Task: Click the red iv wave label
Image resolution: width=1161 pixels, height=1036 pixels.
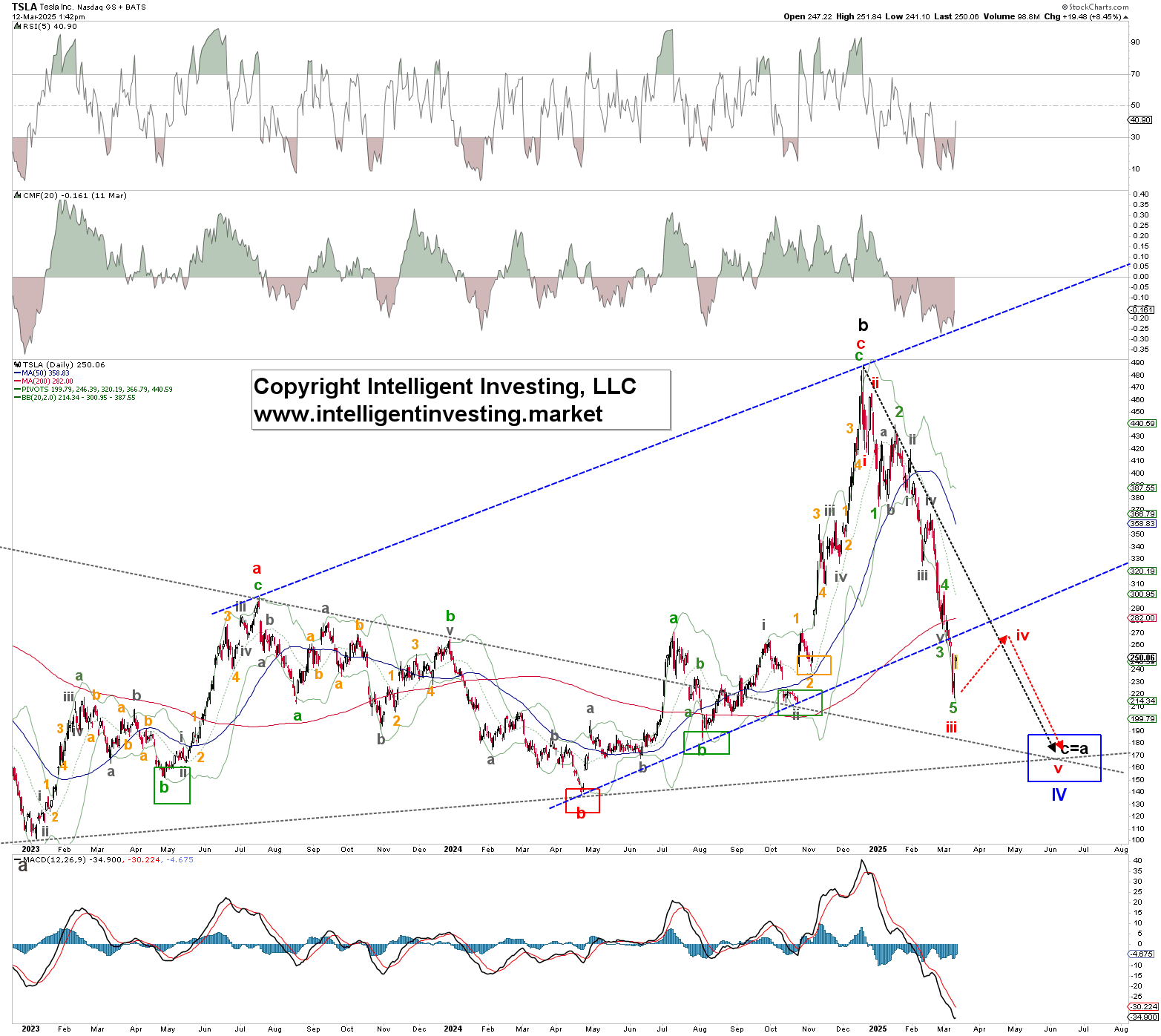Action: pyautogui.click(x=1023, y=635)
